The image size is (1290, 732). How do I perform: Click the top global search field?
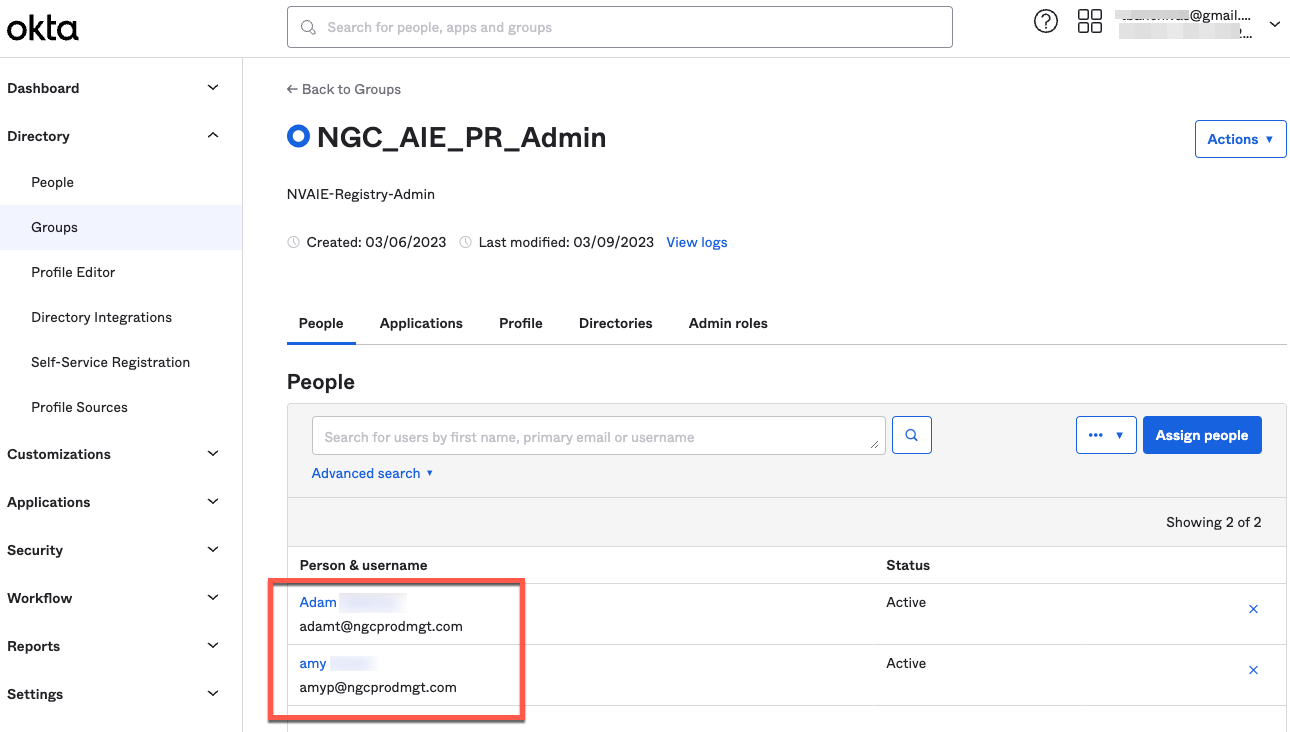[620, 28]
